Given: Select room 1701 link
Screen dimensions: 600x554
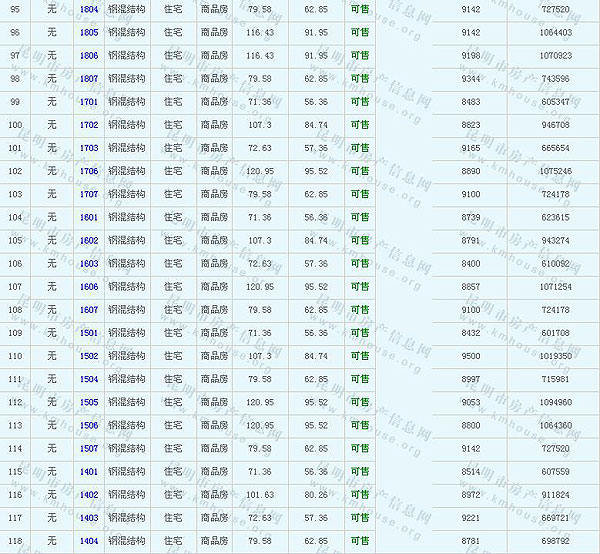Looking at the screenshot, I should 89,102.
